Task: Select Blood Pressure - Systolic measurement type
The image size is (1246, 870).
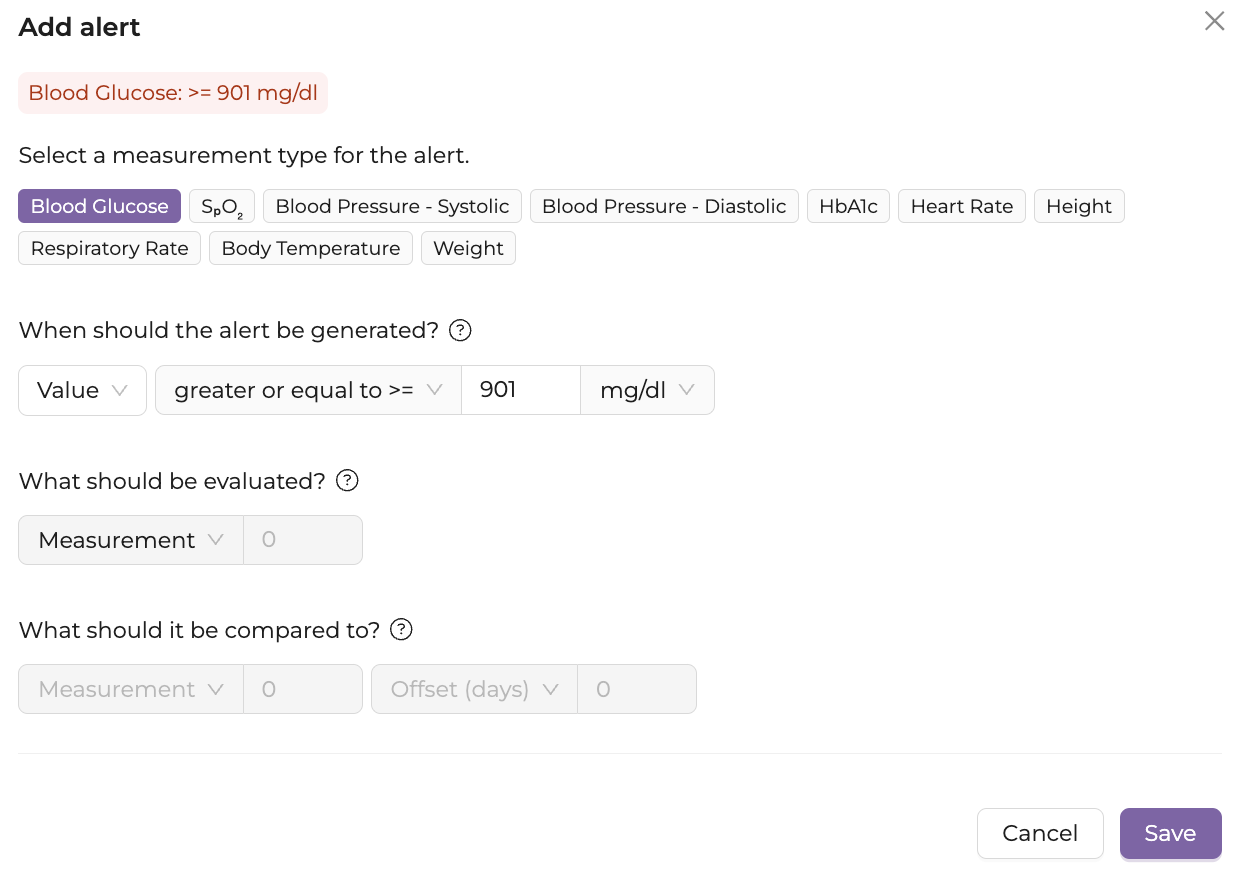Action: [x=392, y=206]
